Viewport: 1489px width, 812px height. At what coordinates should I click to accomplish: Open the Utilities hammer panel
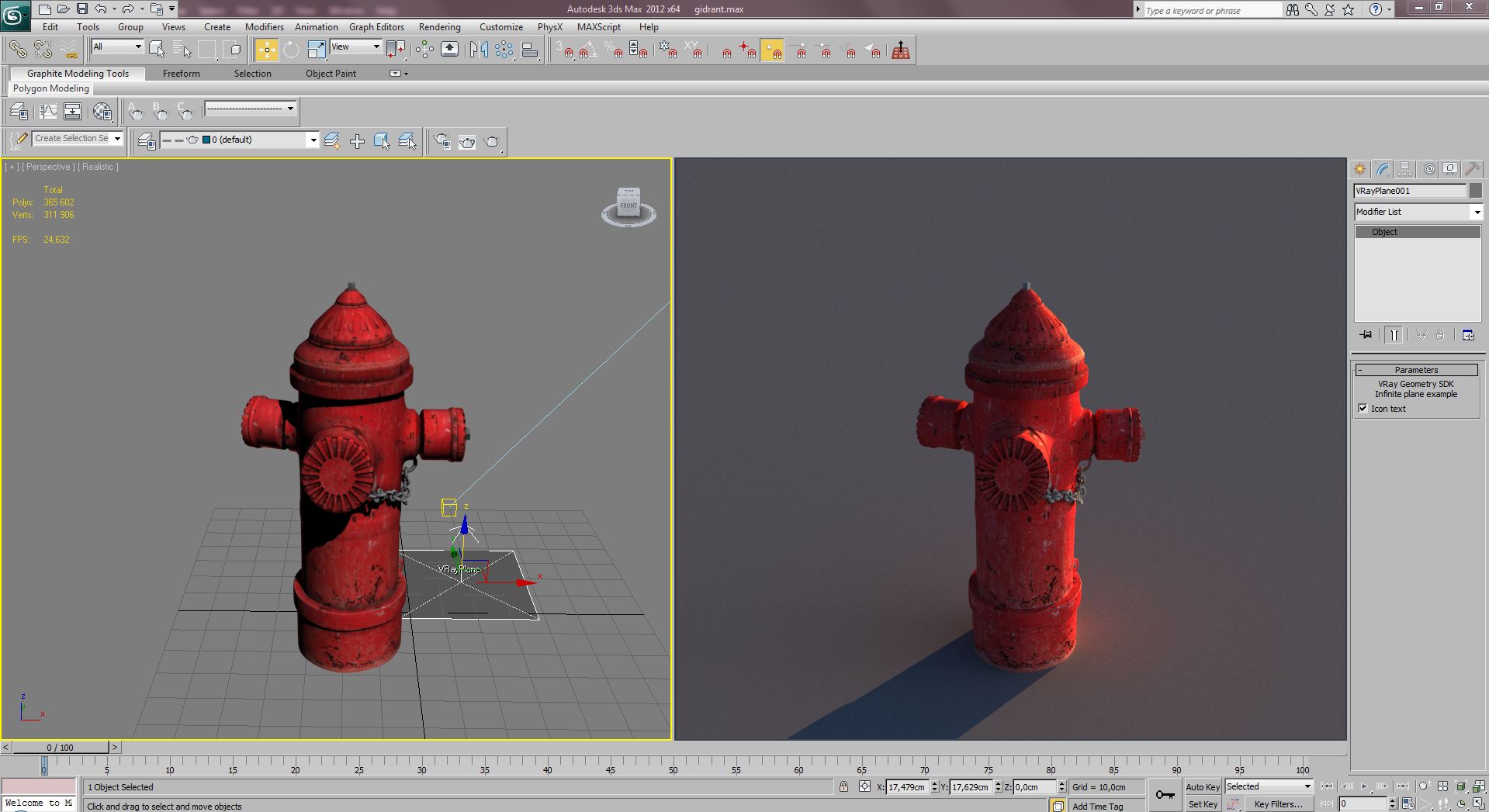click(x=1472, y=169)
